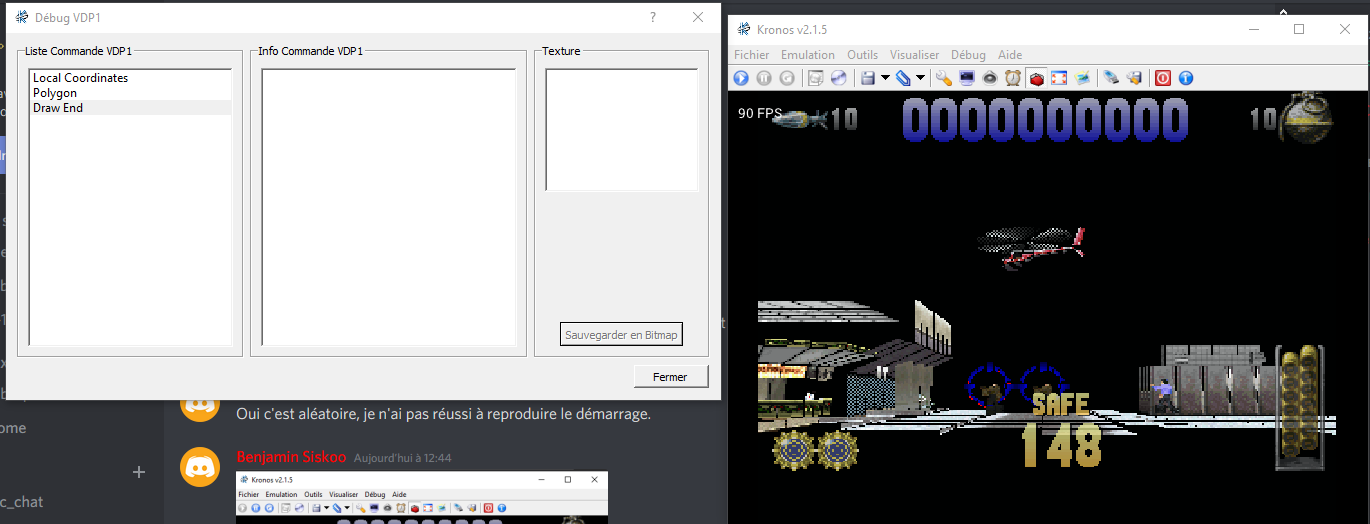This screenshot has width=1370, height=524.
Task: Maximize the Kronos v2.1.5 window
Action: tap(1299, 30)
